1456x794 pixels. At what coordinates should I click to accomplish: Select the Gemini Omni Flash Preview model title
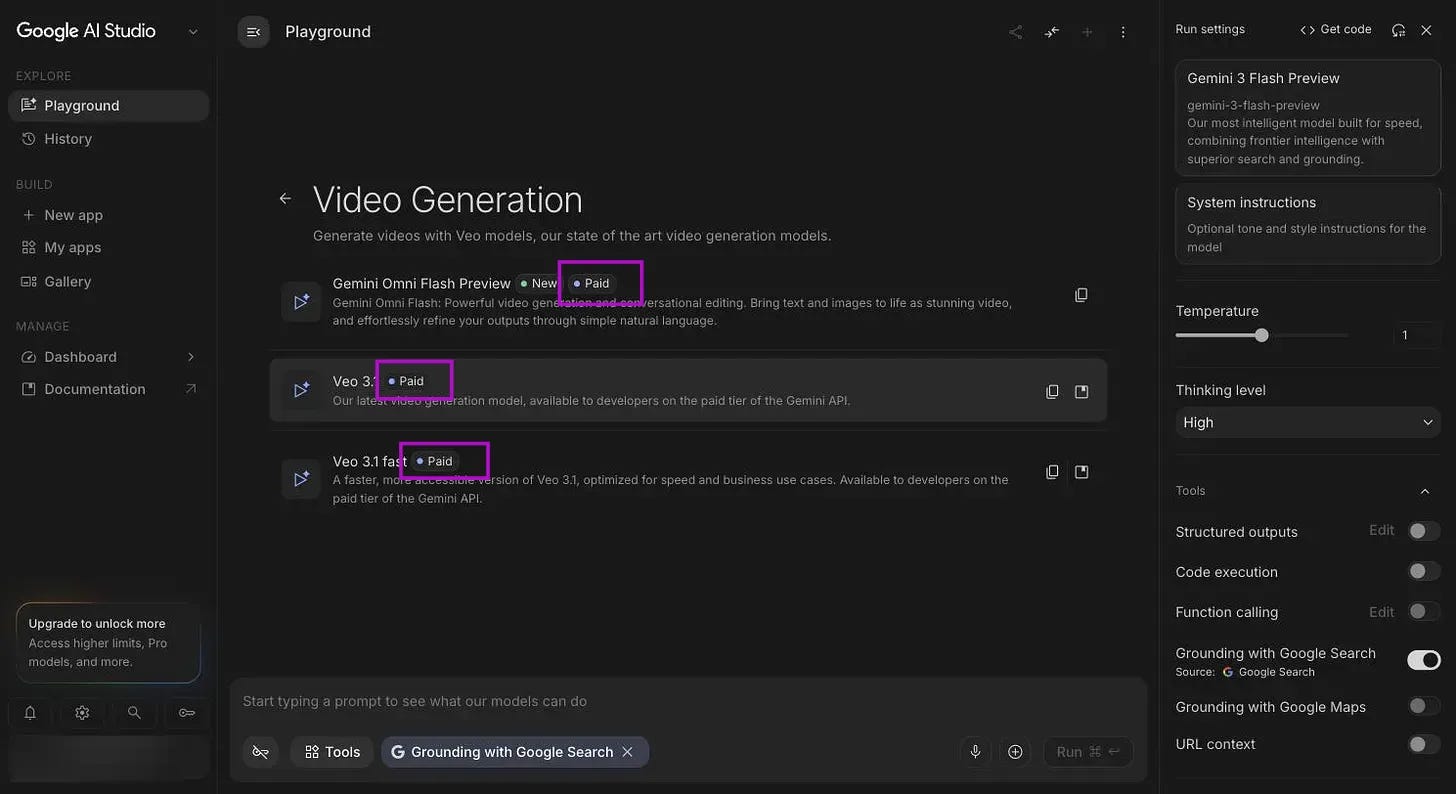pos(421,283)
